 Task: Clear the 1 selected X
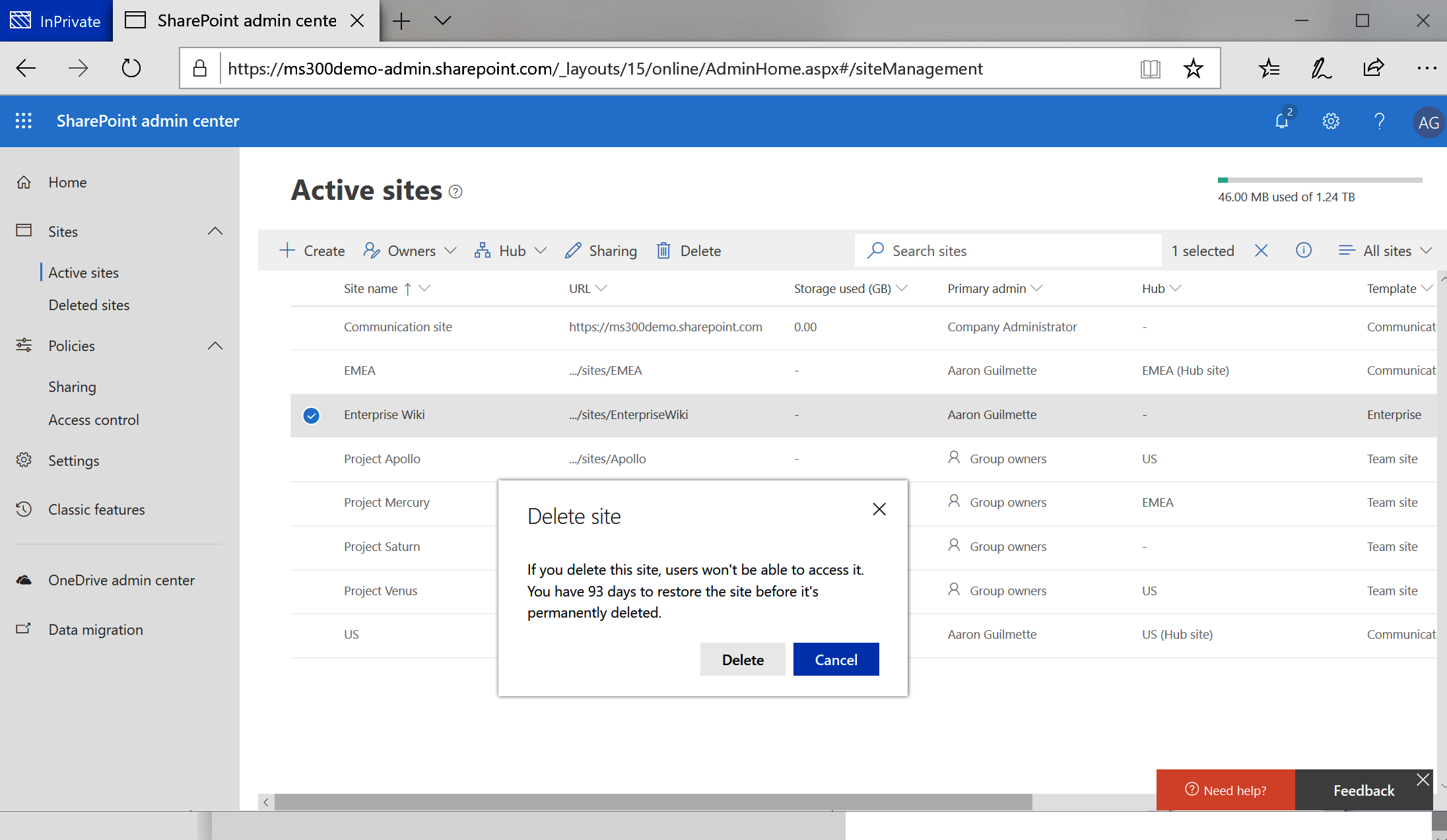pos(1261,251)
